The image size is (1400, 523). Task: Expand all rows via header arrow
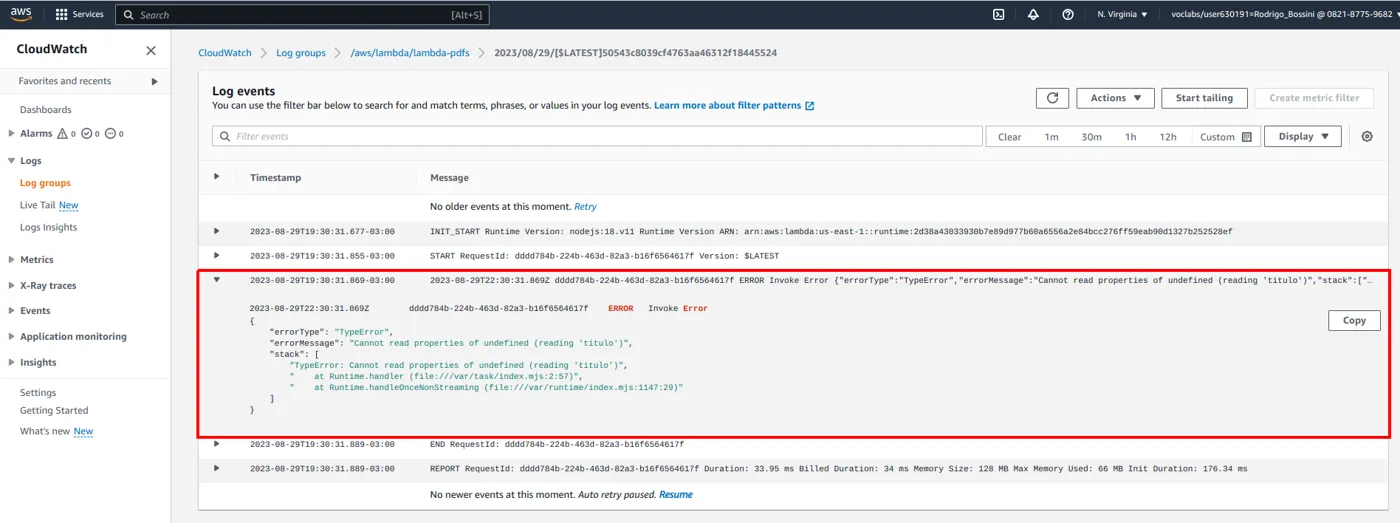point(216,177)
